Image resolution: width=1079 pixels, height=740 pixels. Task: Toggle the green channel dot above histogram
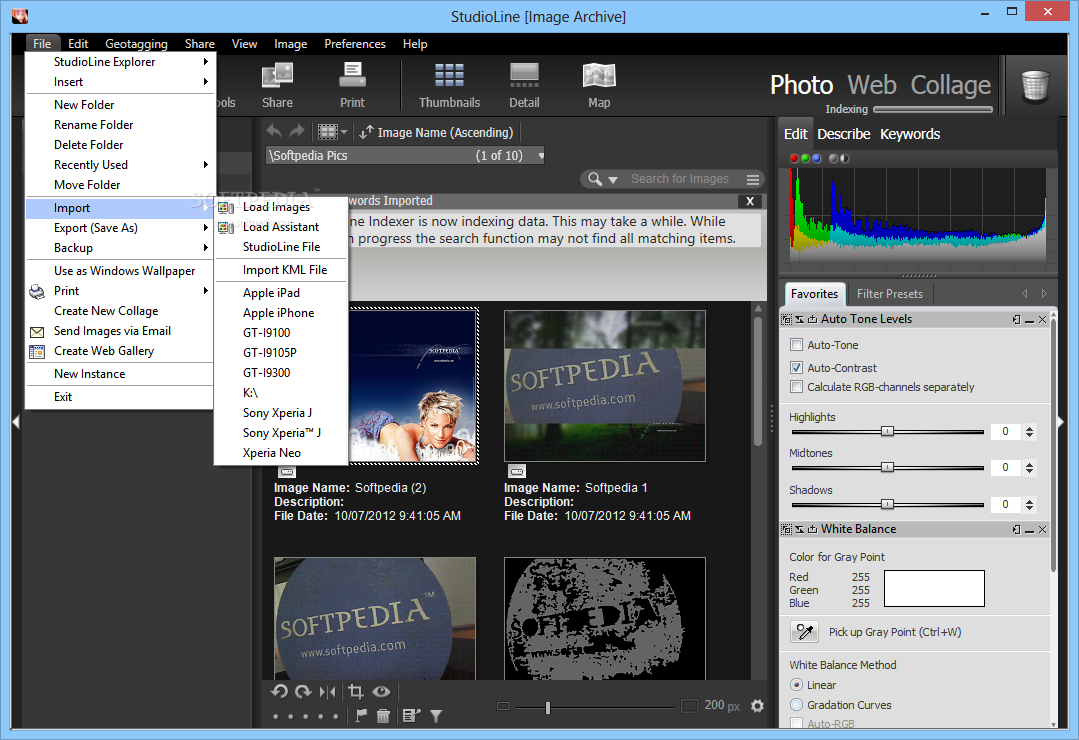[804, 158]
